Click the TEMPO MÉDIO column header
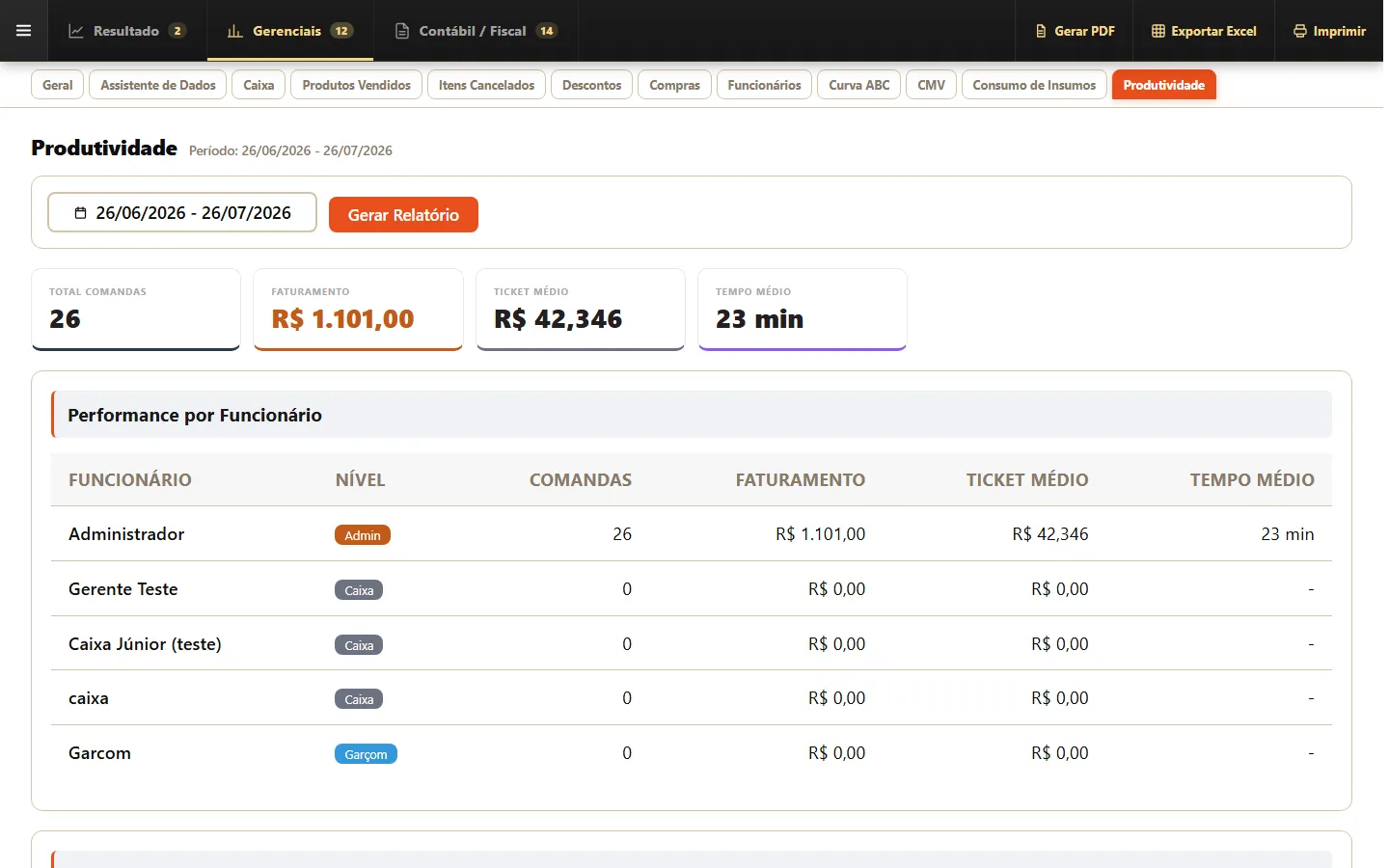Image resolution: width=1389 pixels, height=868 pixels. point(1252,480)
